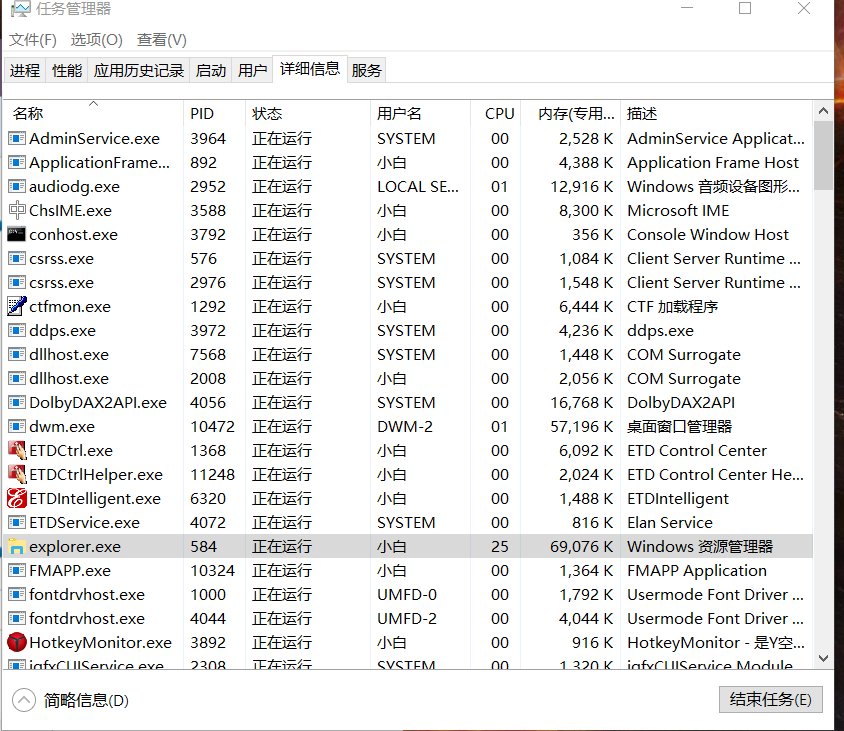This screenshot has width=844, height=731.
Task: Click memory value 16,768 K
Action: click(581, 403)
